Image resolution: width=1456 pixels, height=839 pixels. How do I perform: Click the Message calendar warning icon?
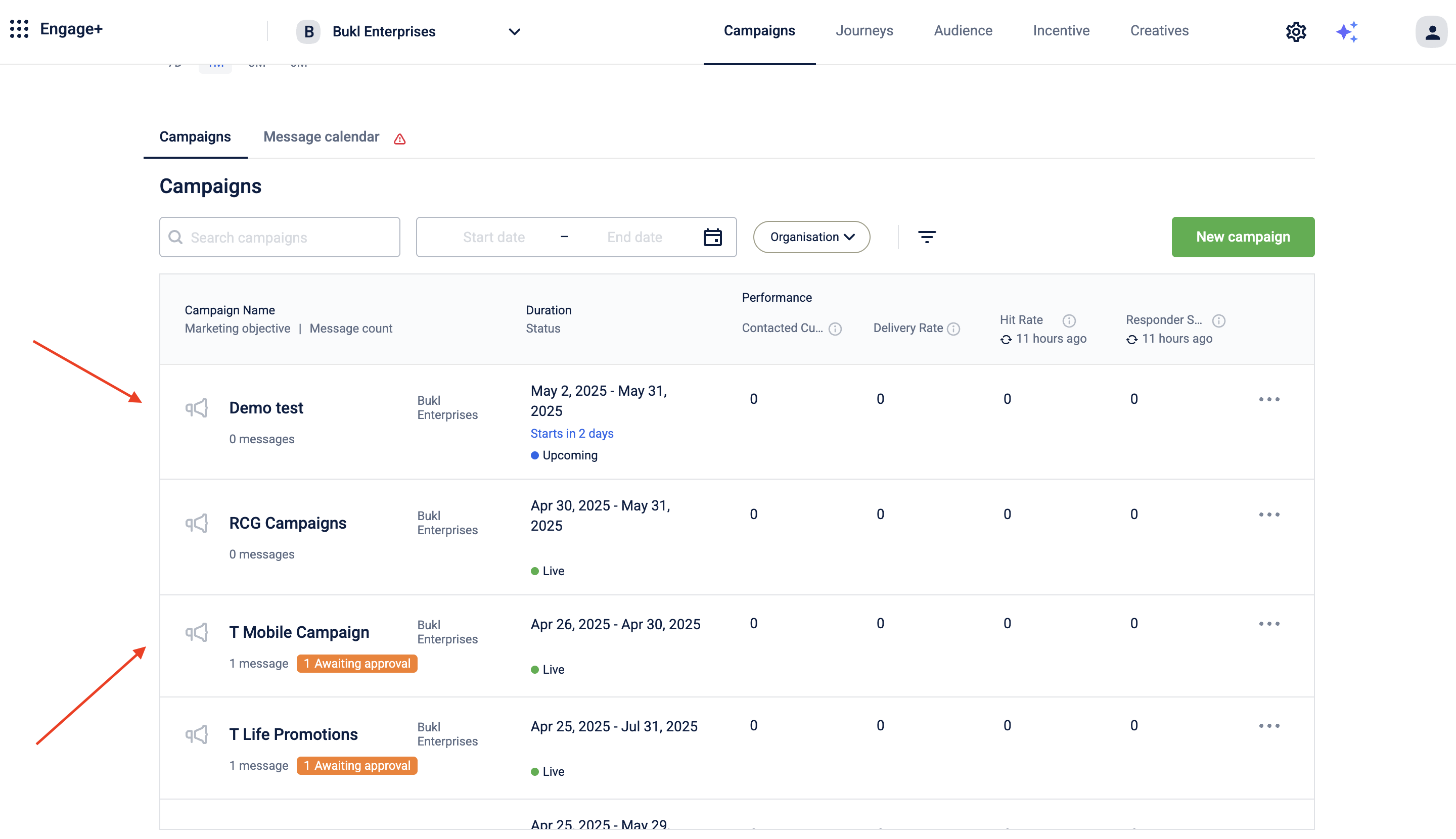(x=399, y=139)
